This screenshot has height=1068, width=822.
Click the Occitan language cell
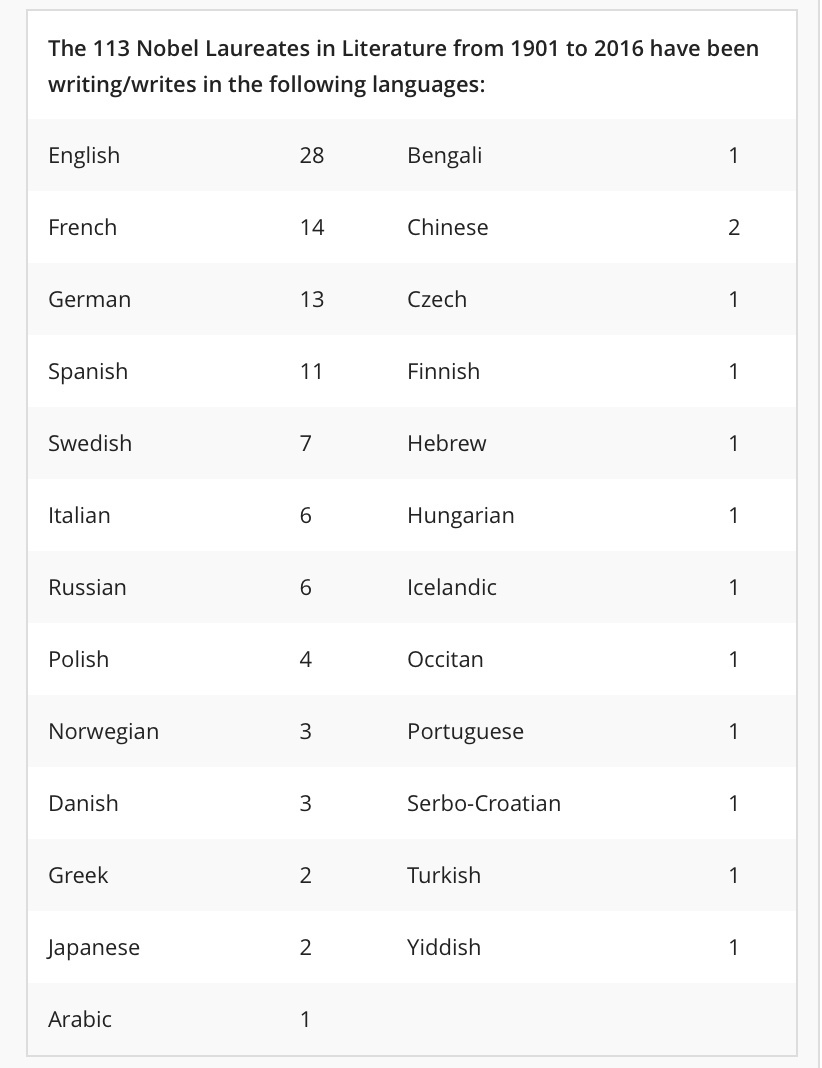(445, 659)
